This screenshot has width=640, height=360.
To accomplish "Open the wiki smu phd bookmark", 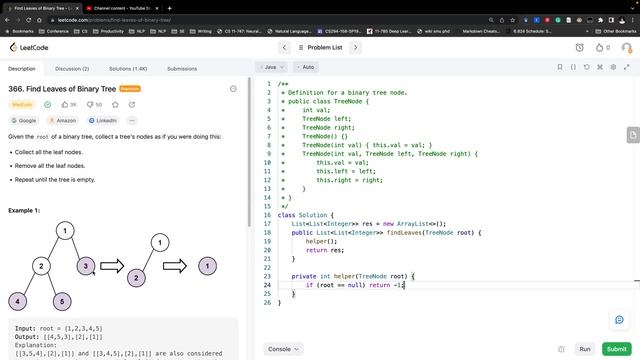I will point(433,31).
